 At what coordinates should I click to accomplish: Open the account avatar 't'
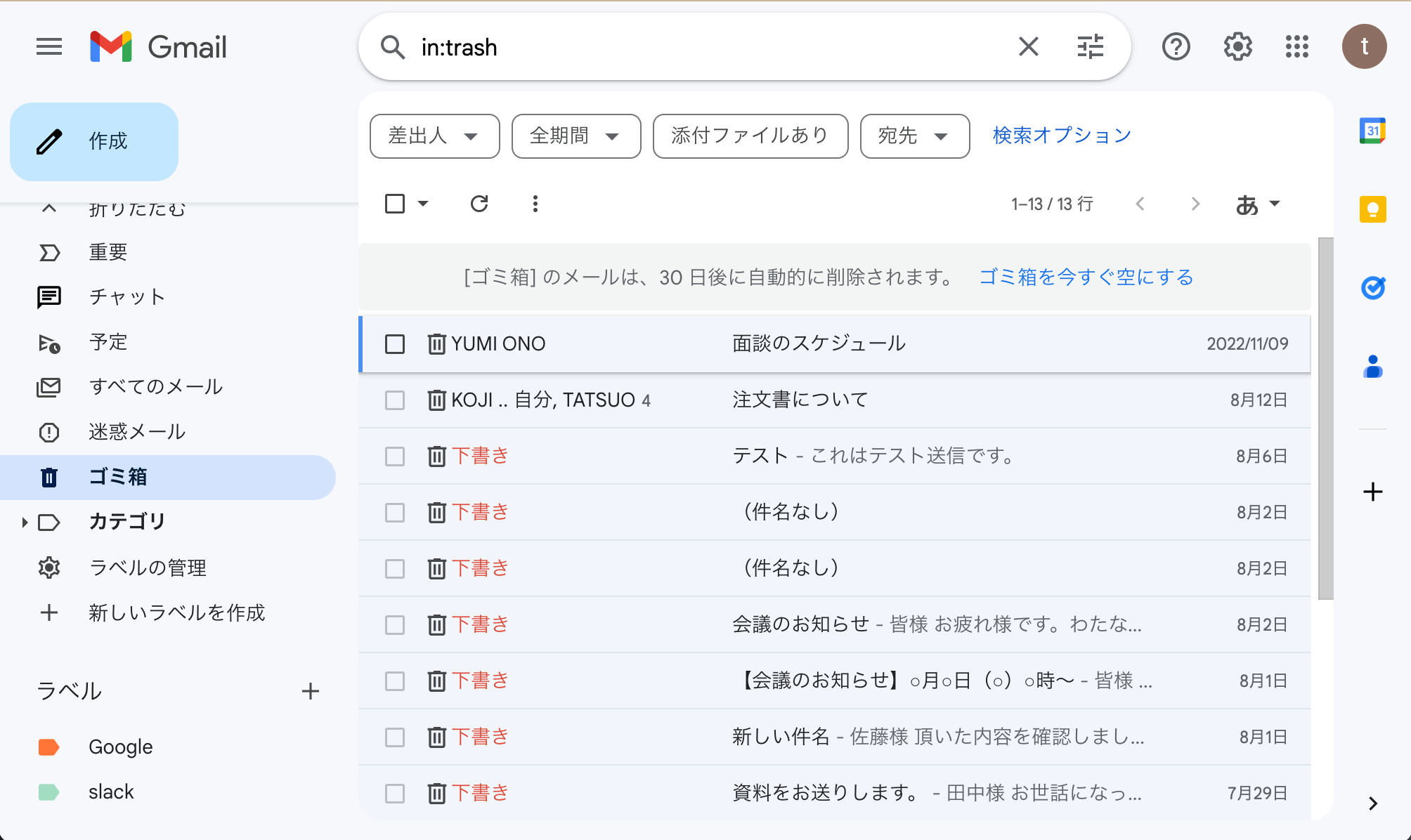1364,47
